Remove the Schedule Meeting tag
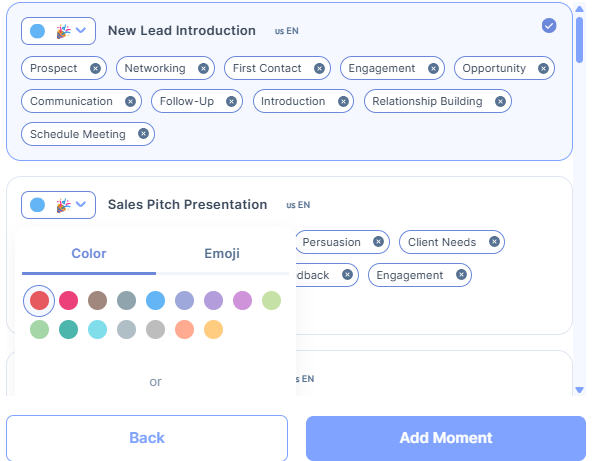This screenshot has height=461, width=593. pos(143,133)
